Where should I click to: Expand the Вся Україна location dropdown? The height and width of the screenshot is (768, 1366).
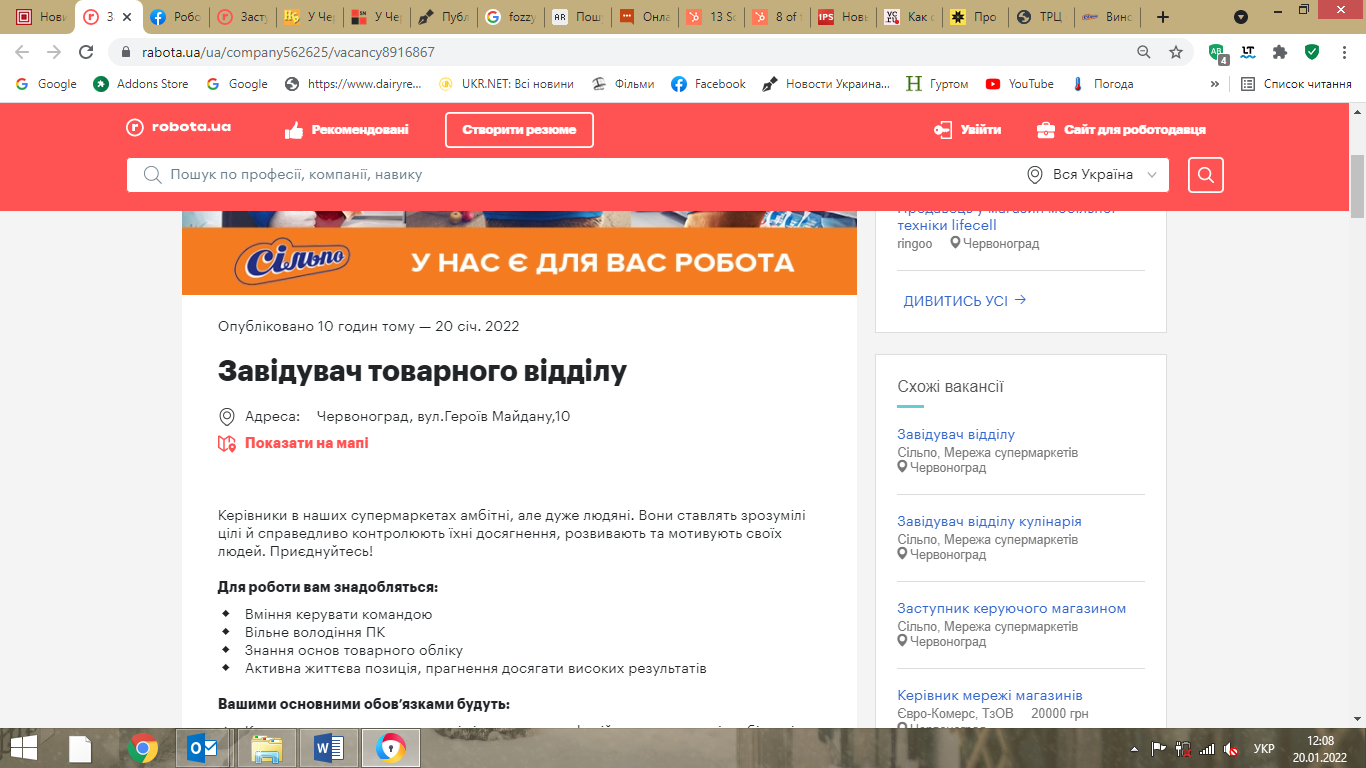[x=1096, y=175]
